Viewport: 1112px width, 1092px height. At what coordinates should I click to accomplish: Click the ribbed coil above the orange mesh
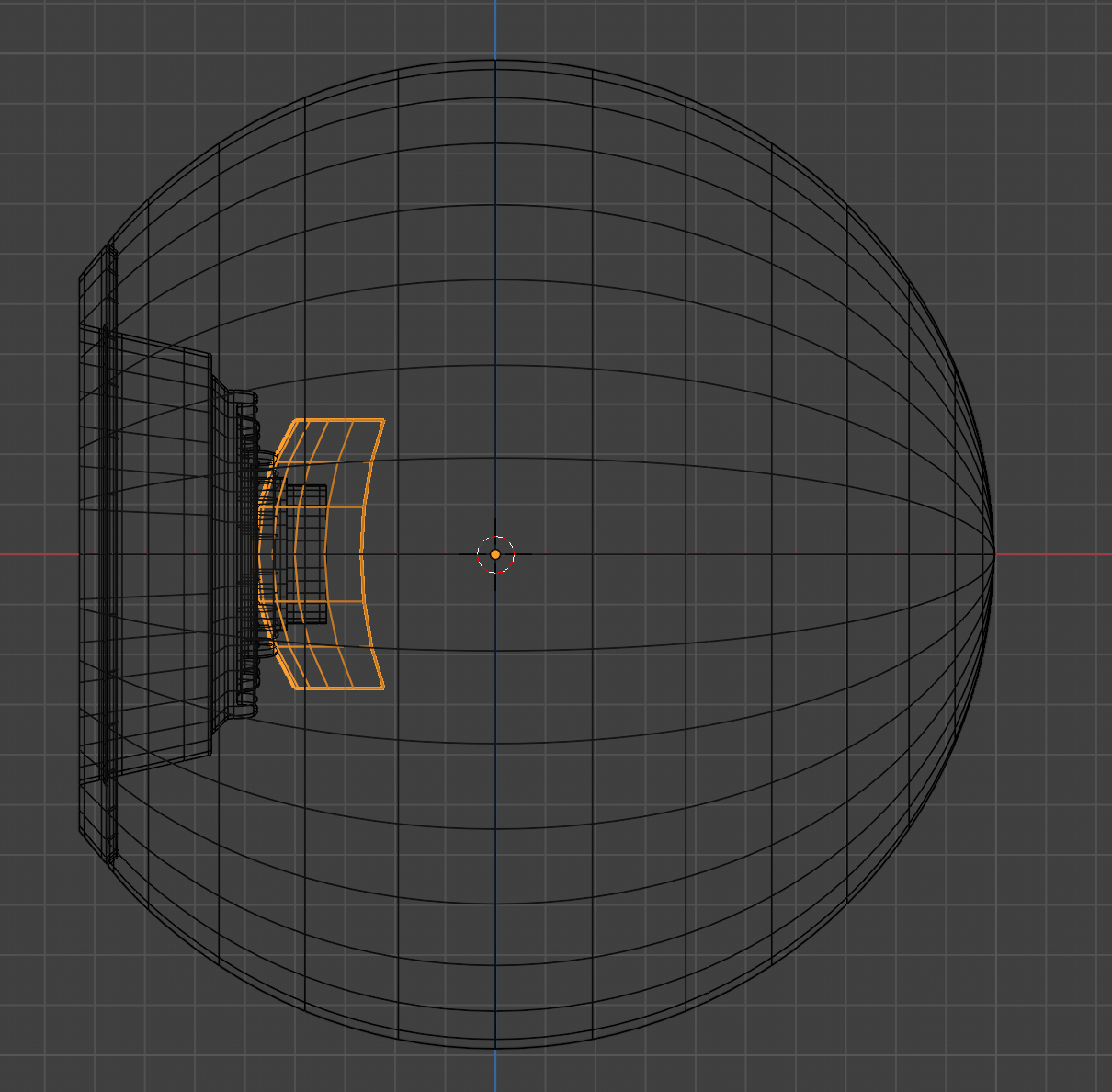click(x=244, y=414)
